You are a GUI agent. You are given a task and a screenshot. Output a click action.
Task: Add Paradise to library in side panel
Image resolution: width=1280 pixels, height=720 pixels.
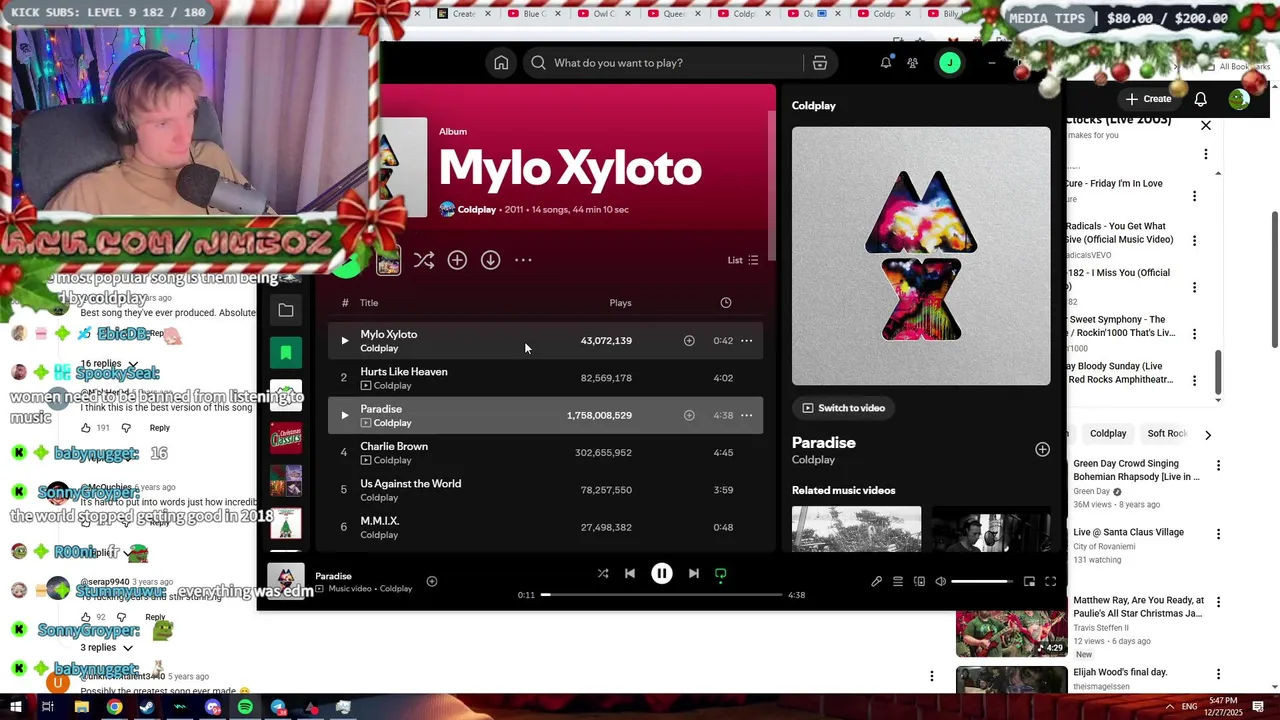click(1042, 450)
